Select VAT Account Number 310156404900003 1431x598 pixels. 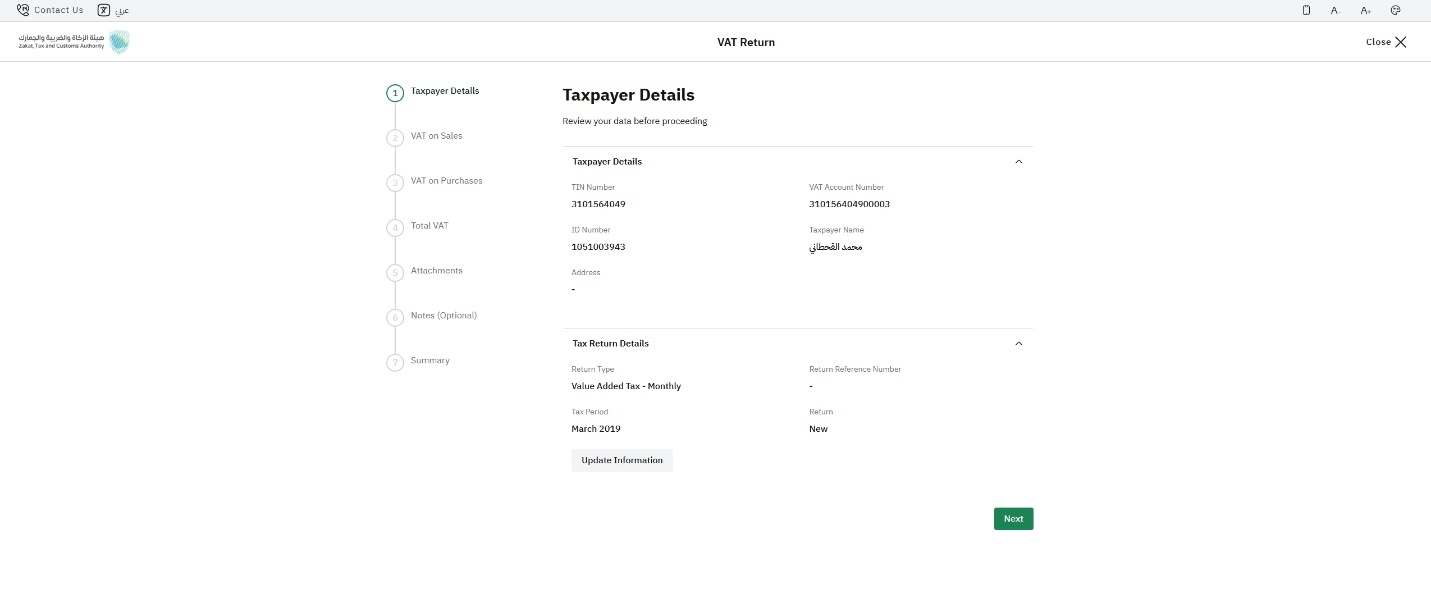click(x=849, y=204)
